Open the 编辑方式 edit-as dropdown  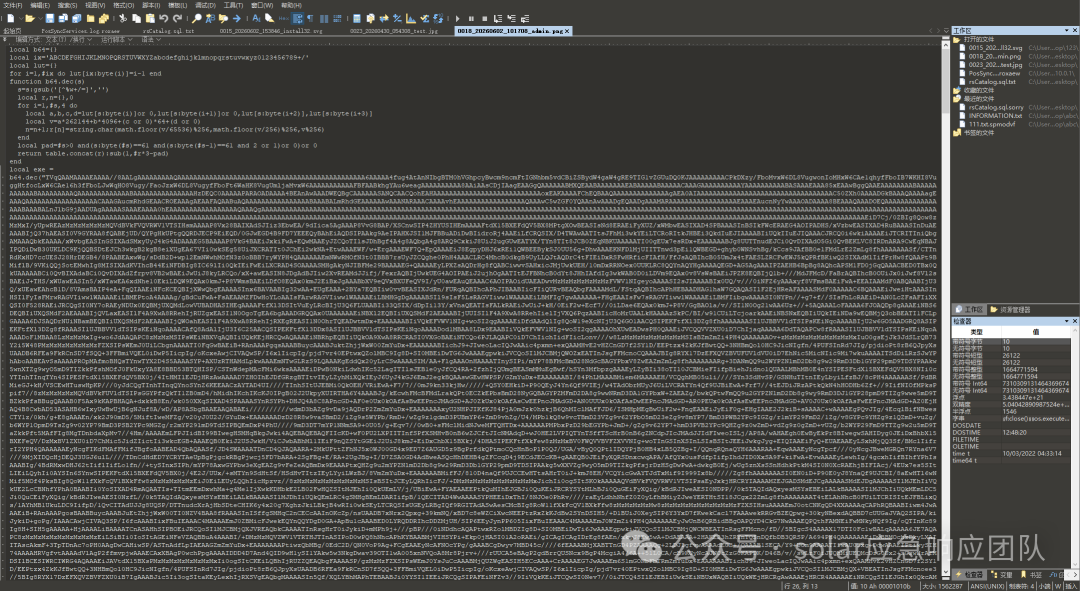[x=54, y=40]
